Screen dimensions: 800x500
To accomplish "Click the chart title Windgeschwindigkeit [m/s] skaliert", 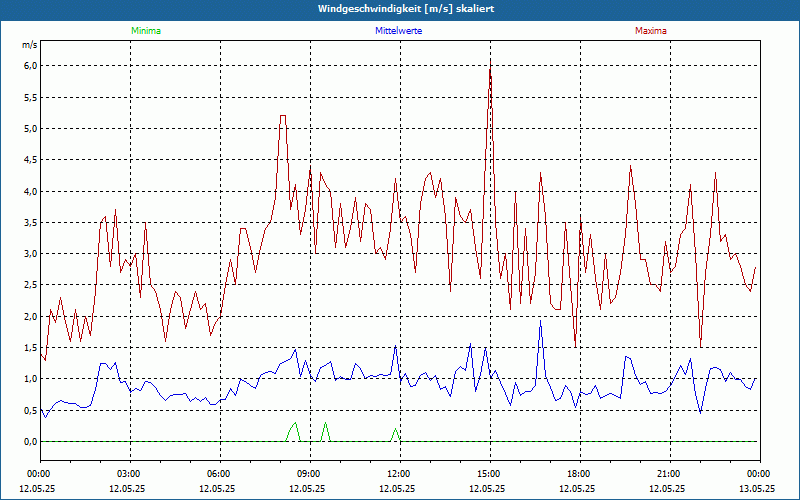I will [406, 9].
